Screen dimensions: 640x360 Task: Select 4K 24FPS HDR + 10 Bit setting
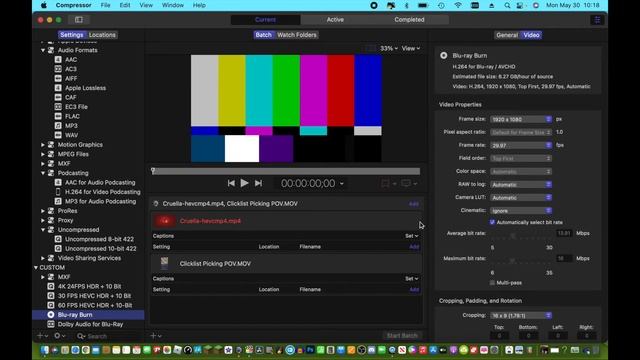click(x=89, y=287)
